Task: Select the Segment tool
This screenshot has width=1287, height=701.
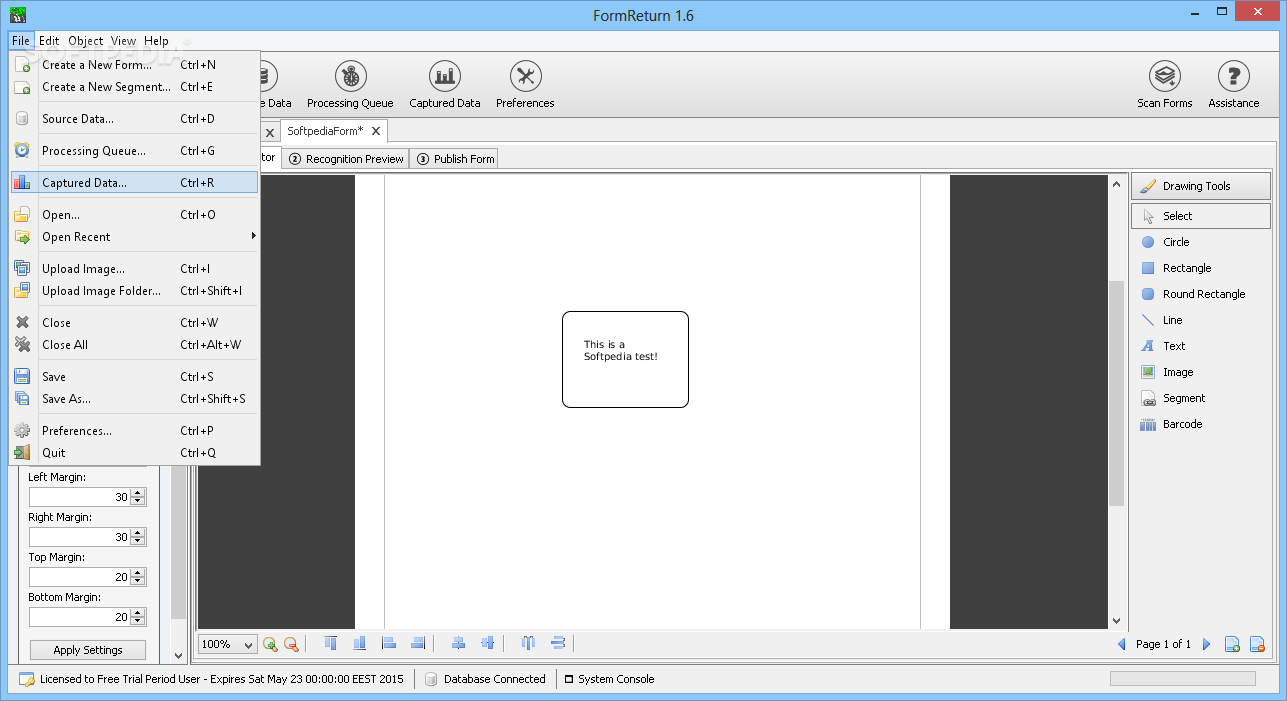Action: (x=1173, y=398)
